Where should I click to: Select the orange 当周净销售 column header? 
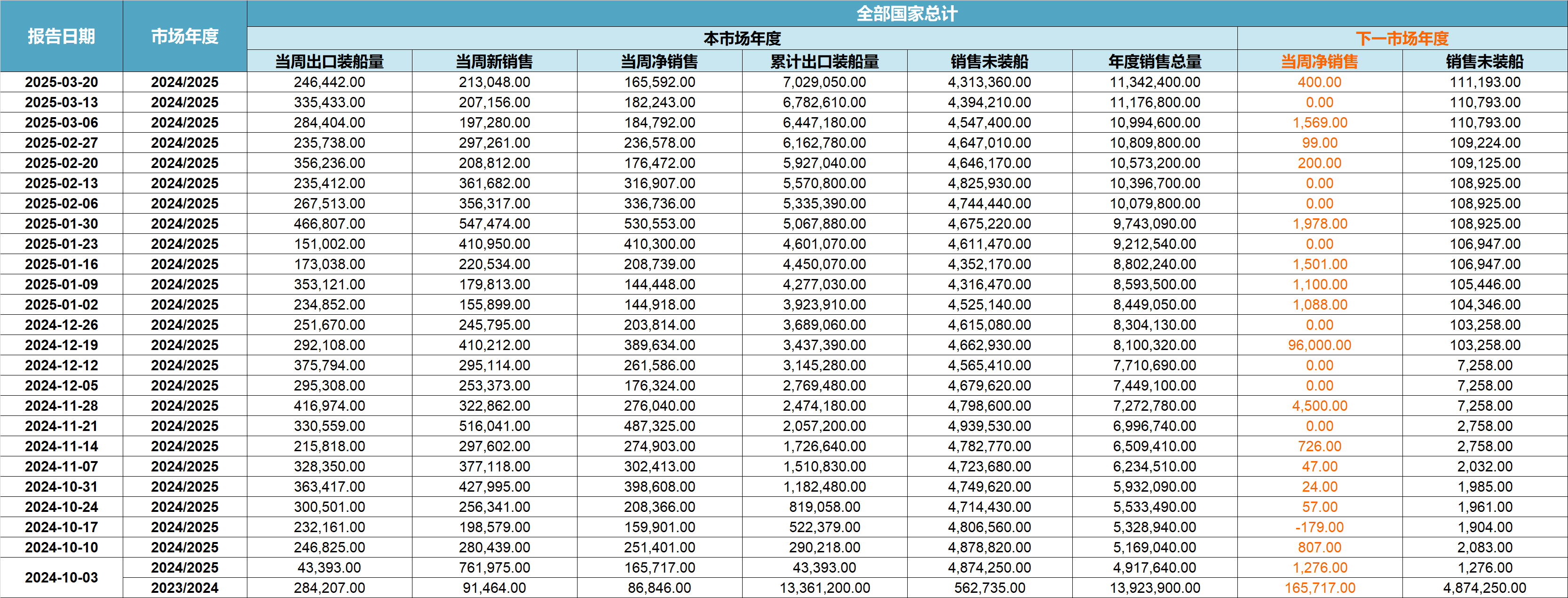[1319, 62]
